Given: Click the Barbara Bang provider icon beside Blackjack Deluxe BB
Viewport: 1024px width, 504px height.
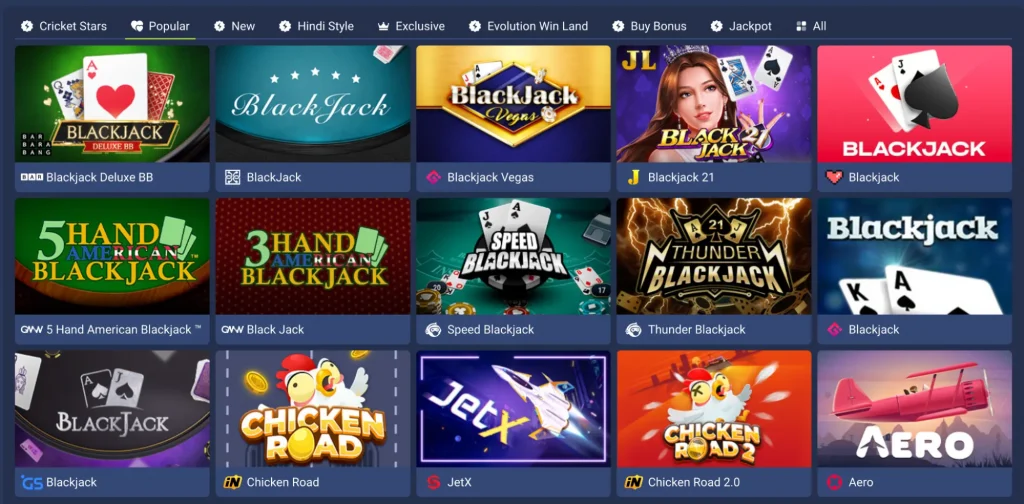Looking at the screenshot, I should pos(31,177).
